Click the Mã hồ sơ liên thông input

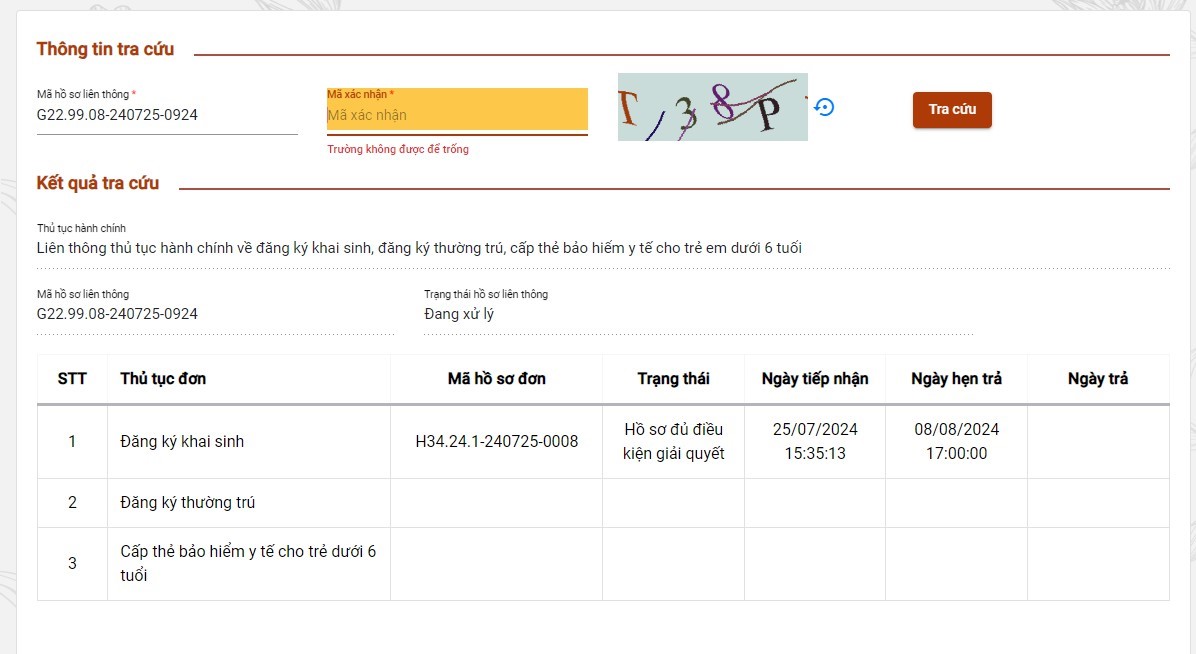click(x=166, y=115)
